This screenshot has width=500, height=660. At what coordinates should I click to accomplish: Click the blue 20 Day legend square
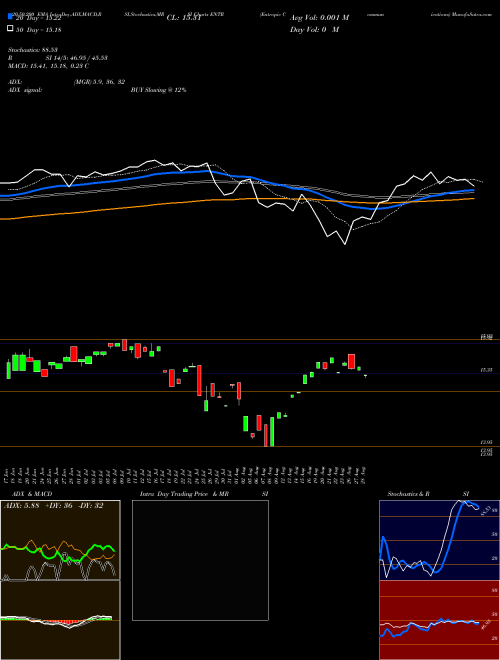click(10, 17)
